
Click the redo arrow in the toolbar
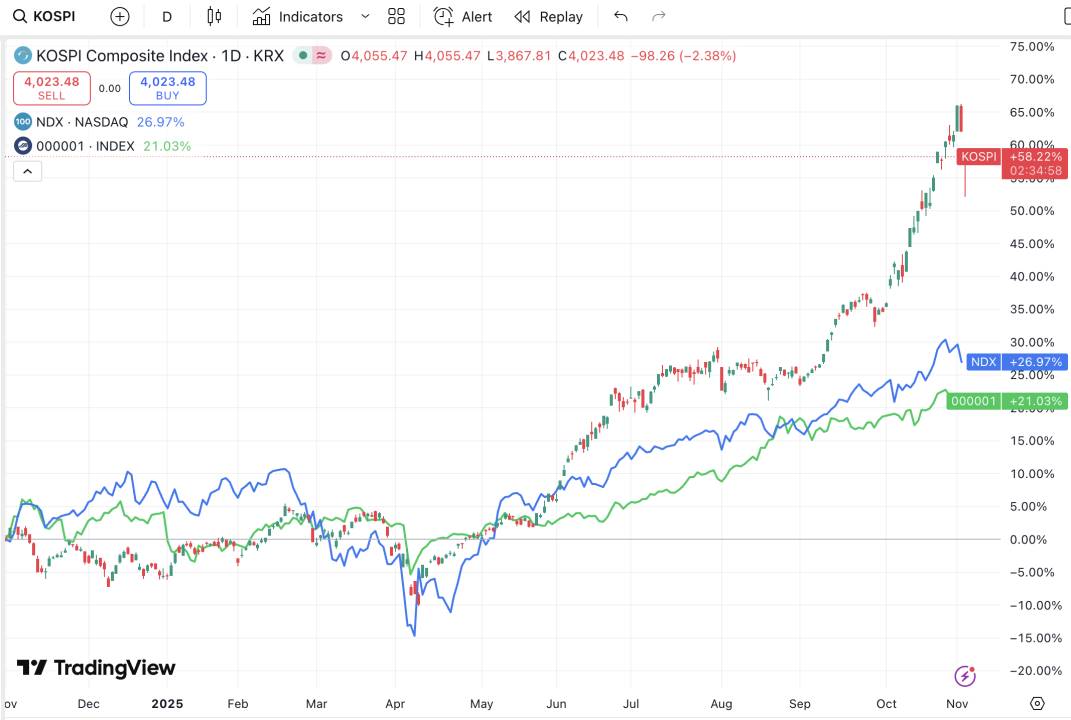click(x=657, y=16)
